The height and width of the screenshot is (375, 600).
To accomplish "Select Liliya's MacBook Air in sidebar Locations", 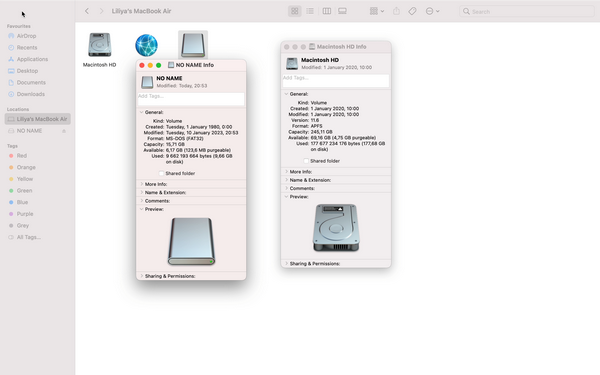I will click(x=38, y=119).
